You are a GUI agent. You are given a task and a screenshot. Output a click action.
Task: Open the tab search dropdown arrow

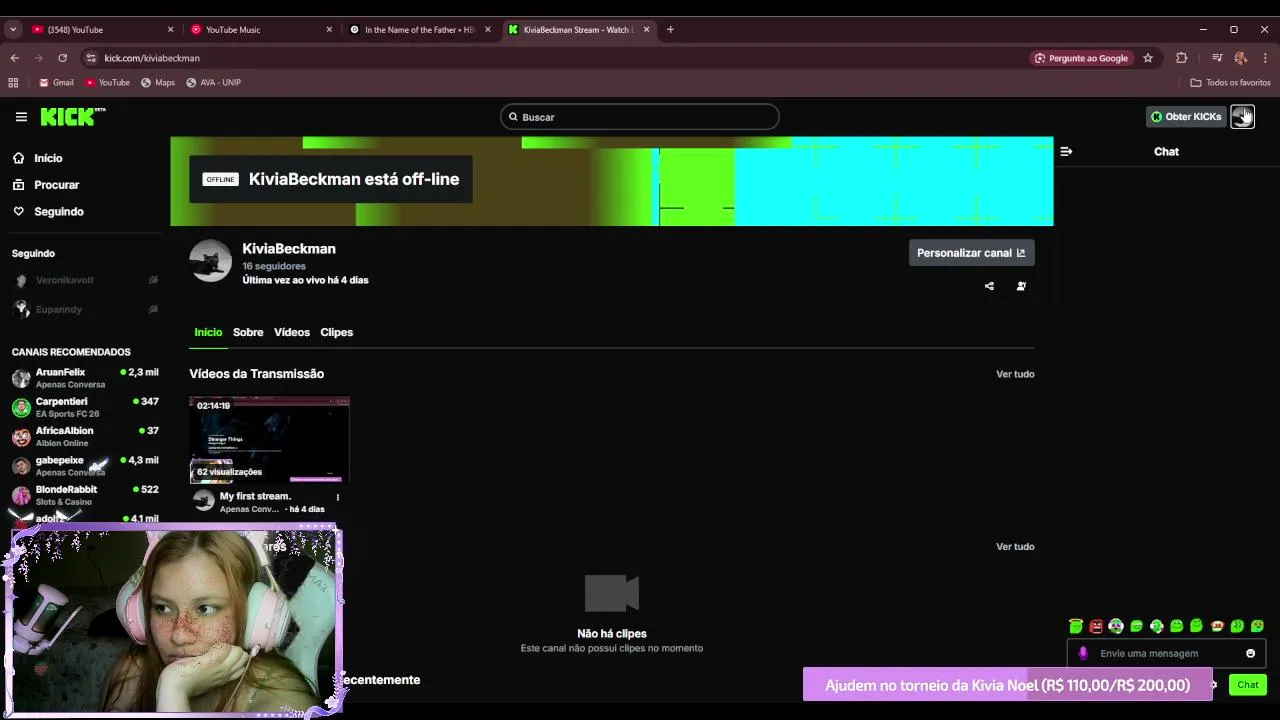(x=13, y=30)
